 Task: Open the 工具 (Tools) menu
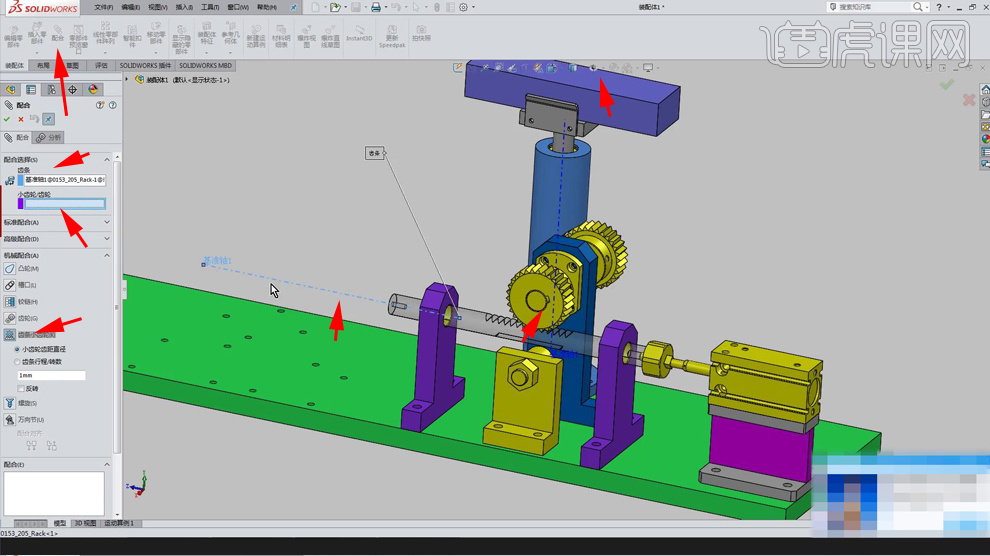(210, 7)
